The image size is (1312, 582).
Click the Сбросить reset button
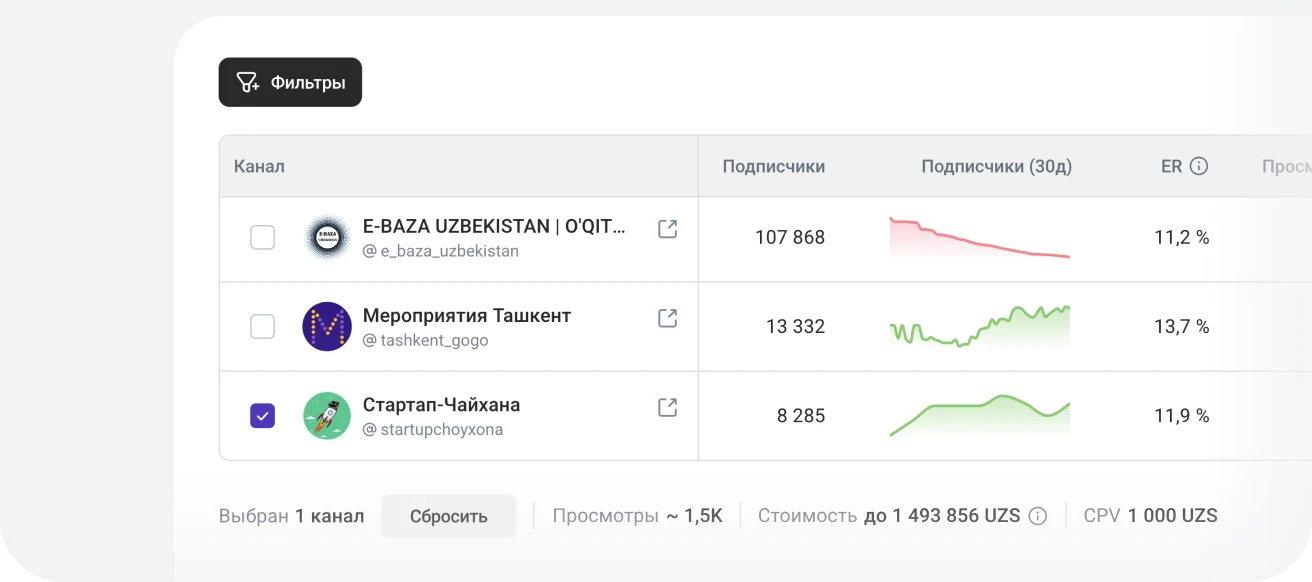pos(449,516)
